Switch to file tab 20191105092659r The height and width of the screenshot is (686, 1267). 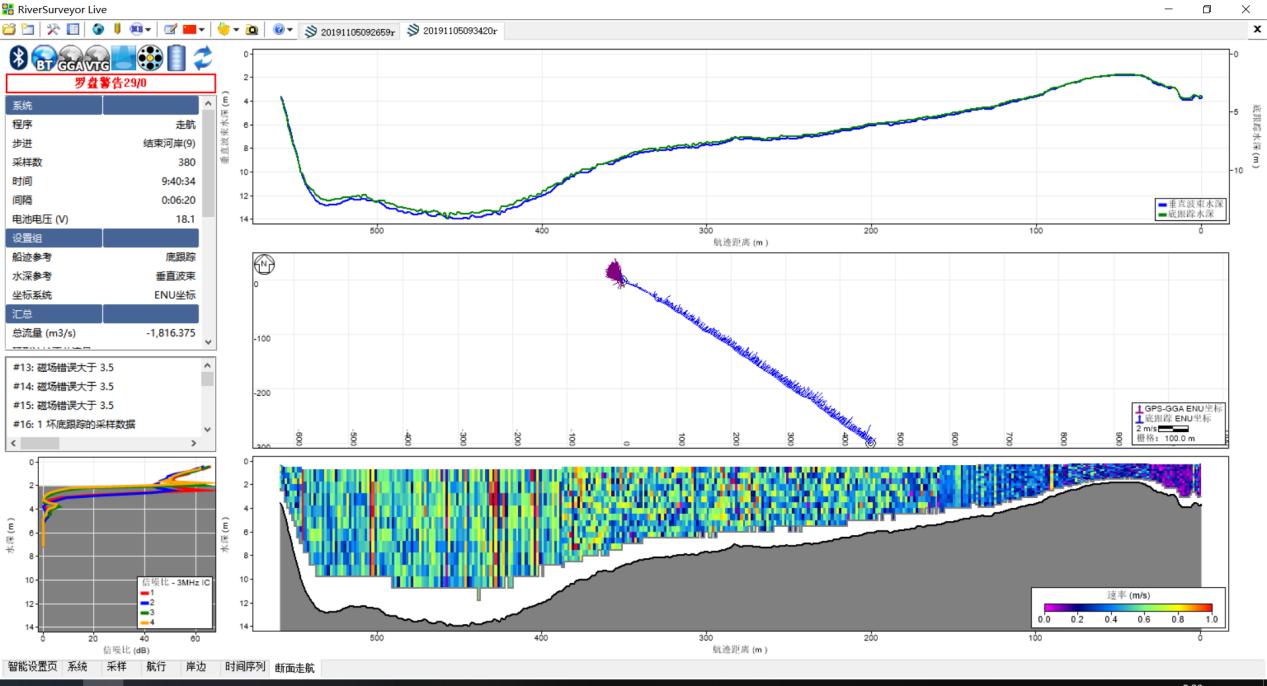click(351, 31)
